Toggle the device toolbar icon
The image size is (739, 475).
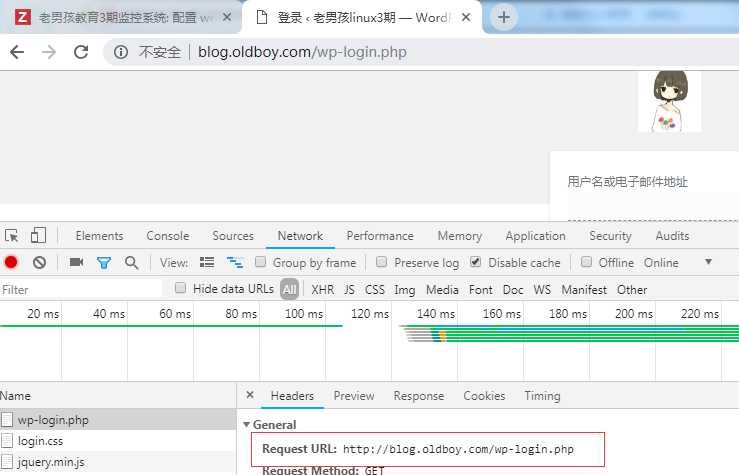pos(38,236)
